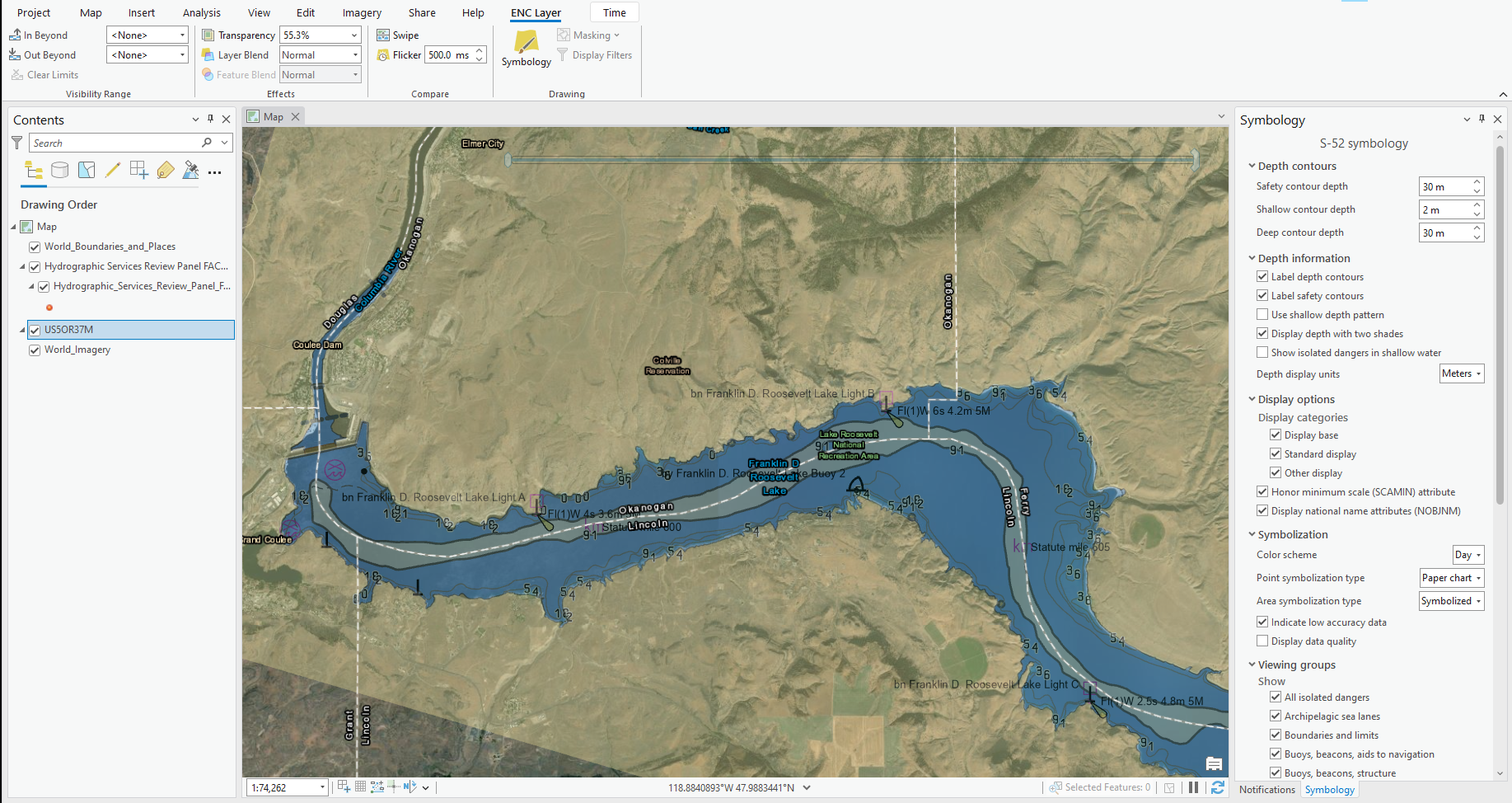1512x803 pixels.
Task: Open the Analysis ribbon tab
Action: [x=202, y=12]
